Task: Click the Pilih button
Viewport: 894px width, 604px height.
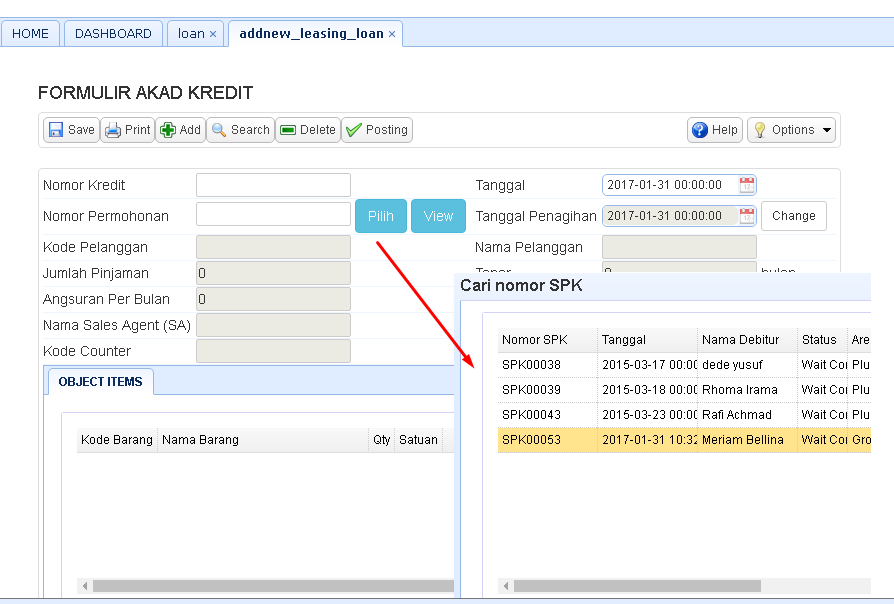Action: [x=380, y=215]
